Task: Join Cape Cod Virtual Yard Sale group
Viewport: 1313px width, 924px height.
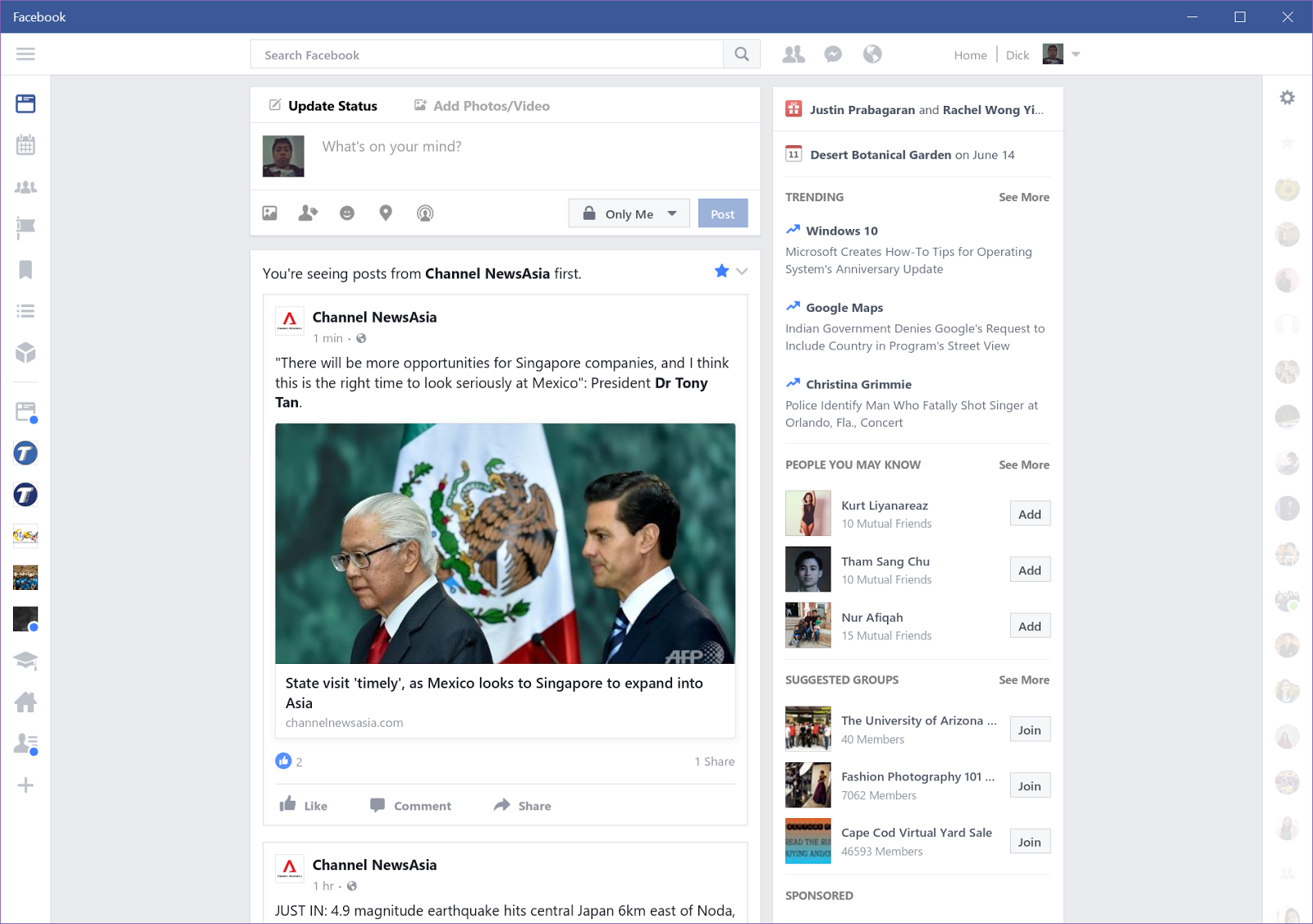Action: pyautogui.click(x=1030, y=842)
